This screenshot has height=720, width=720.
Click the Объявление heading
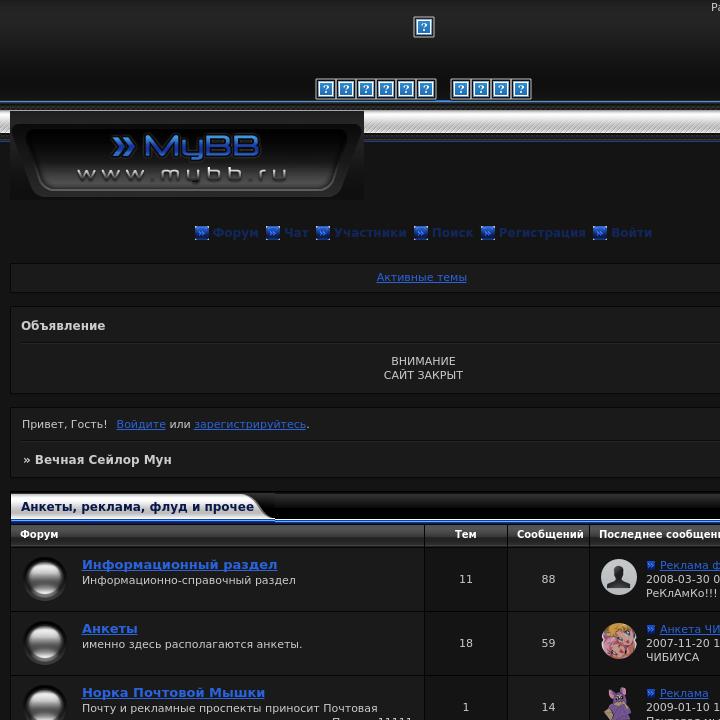click(x=63, y=326)
